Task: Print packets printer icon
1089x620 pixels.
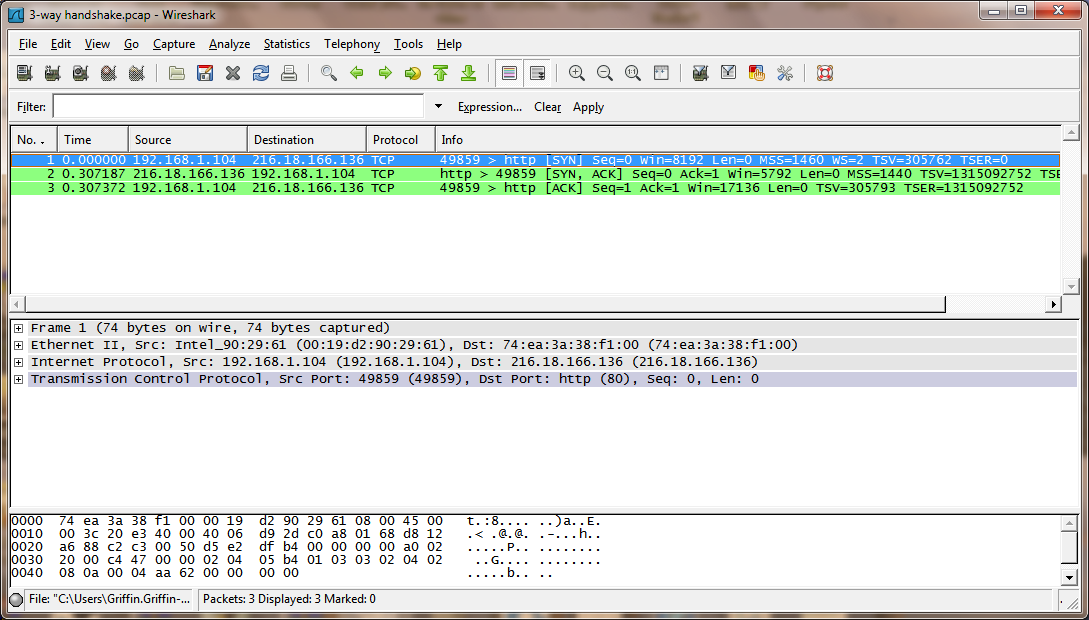Action: [289, 73]
